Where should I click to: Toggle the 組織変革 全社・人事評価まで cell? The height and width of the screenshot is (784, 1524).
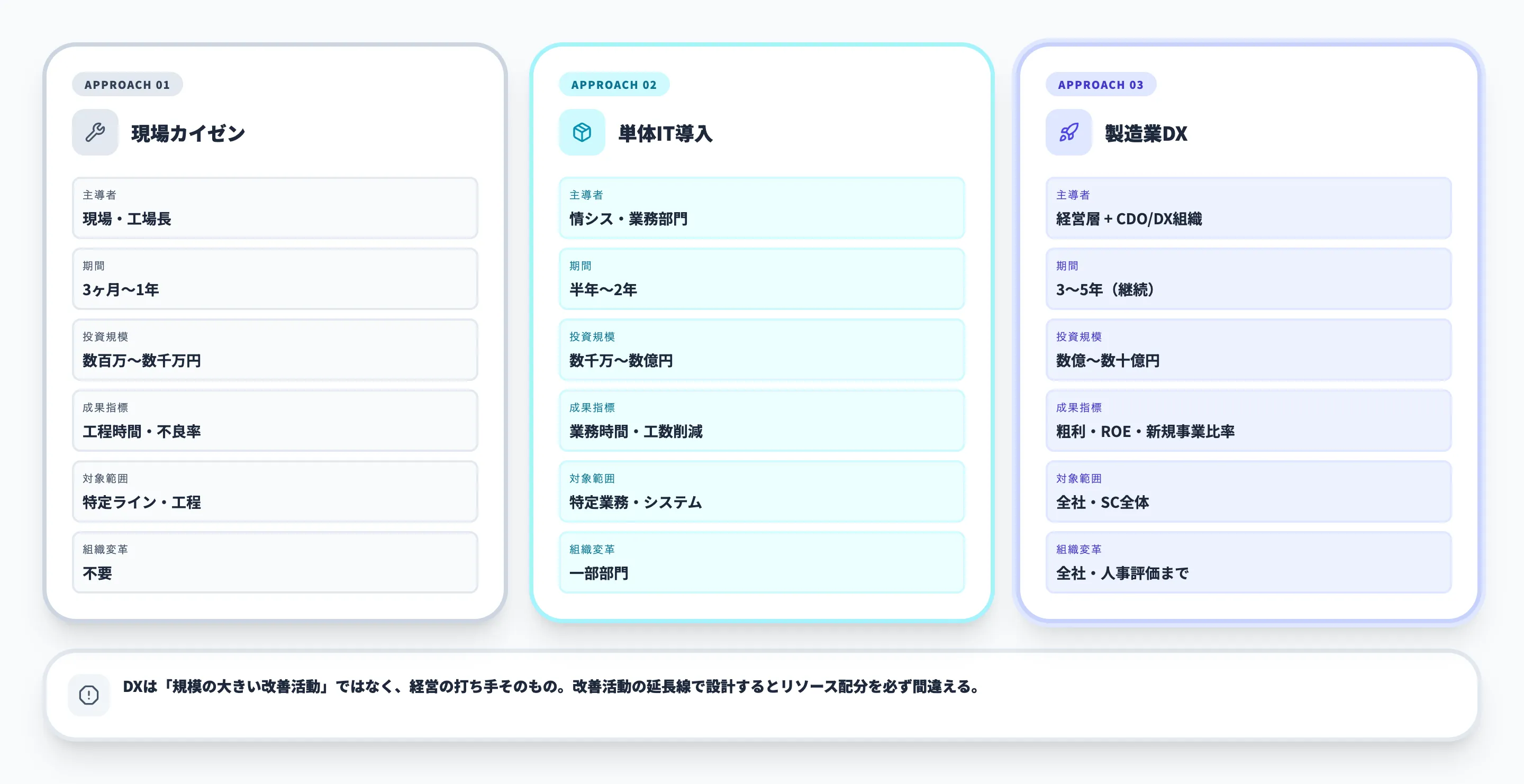tap(1248, 562)
